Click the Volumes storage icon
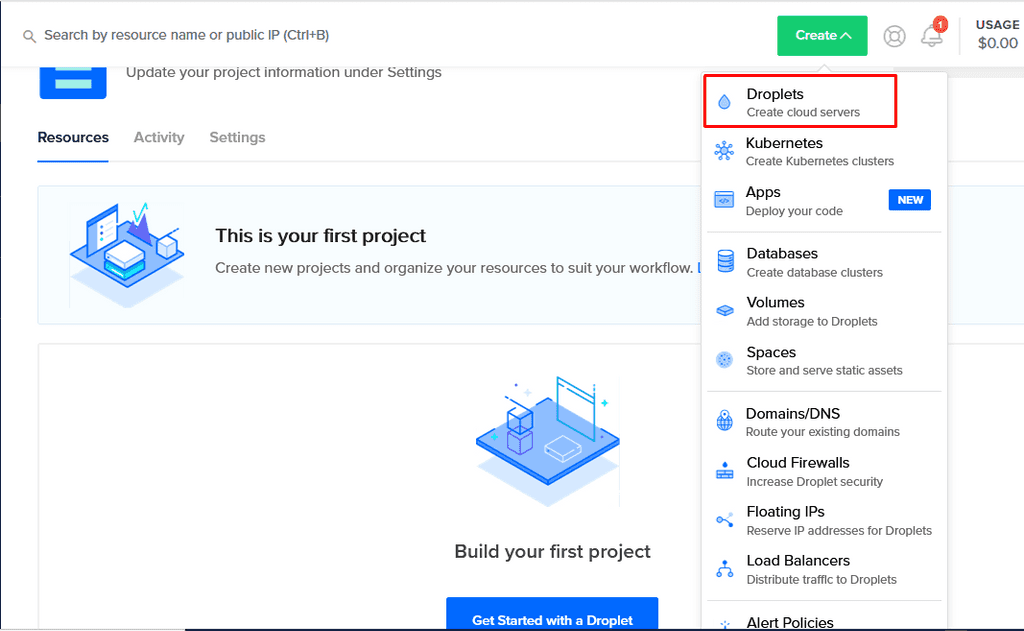Image resolution: width=1024 pixels, height=631 pixels. 725,311
